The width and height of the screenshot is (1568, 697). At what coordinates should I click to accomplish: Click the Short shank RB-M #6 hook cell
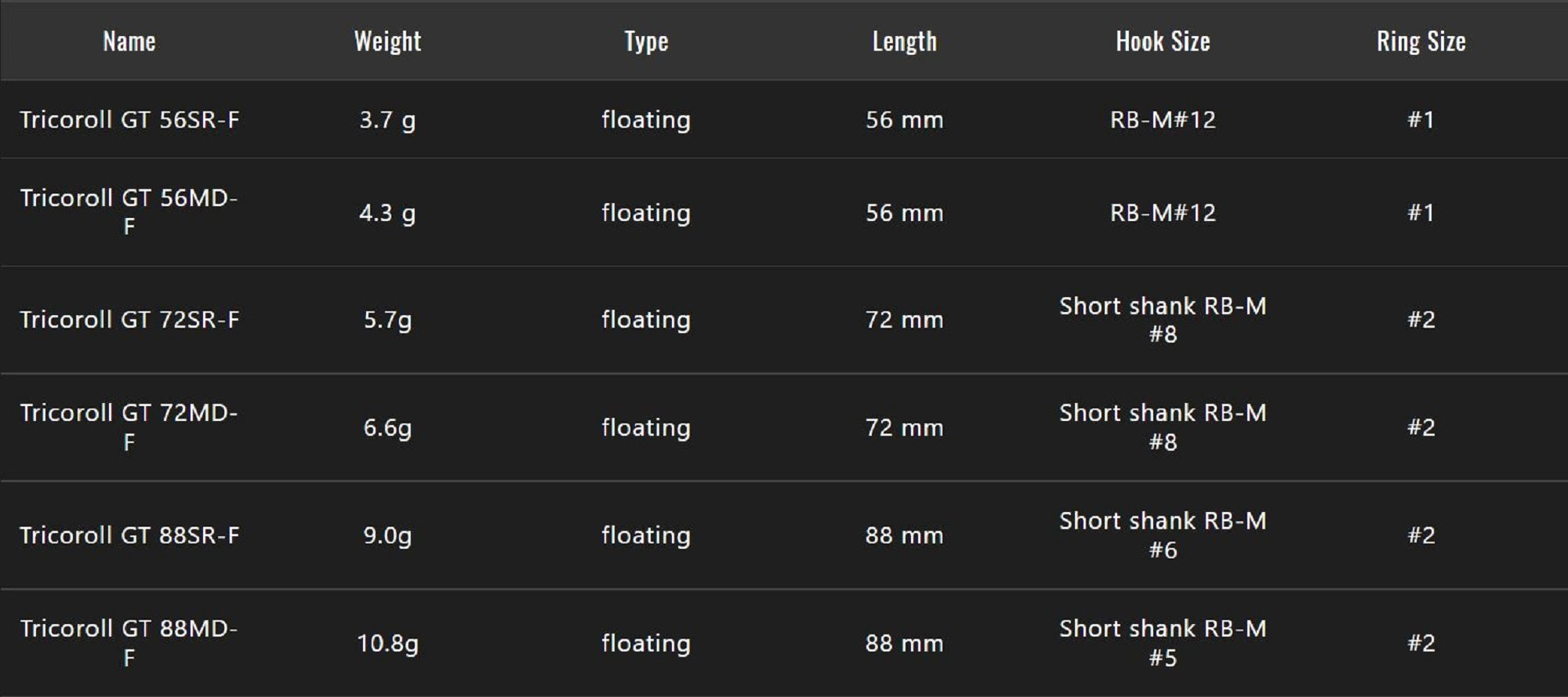click(x=1163, y=535)
